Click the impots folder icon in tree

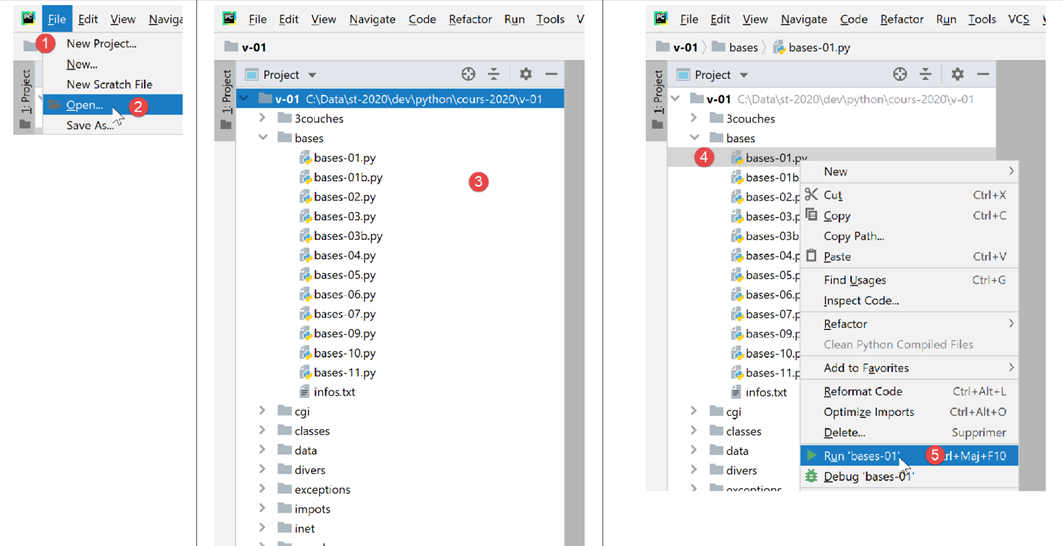pyautogui.click(x=283, y=509)
